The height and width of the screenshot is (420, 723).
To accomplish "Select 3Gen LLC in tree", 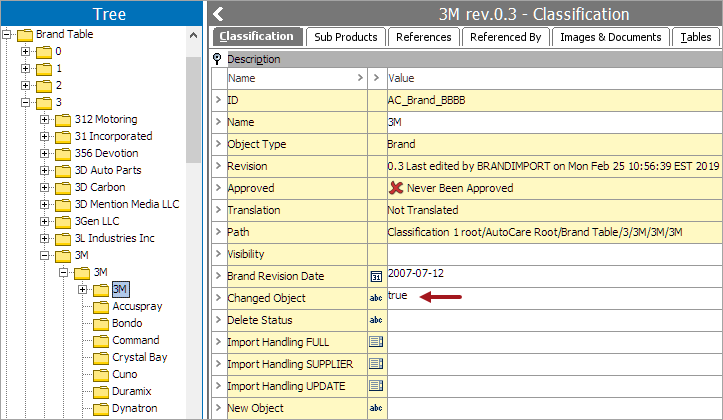I will click(x=97, y=221).
